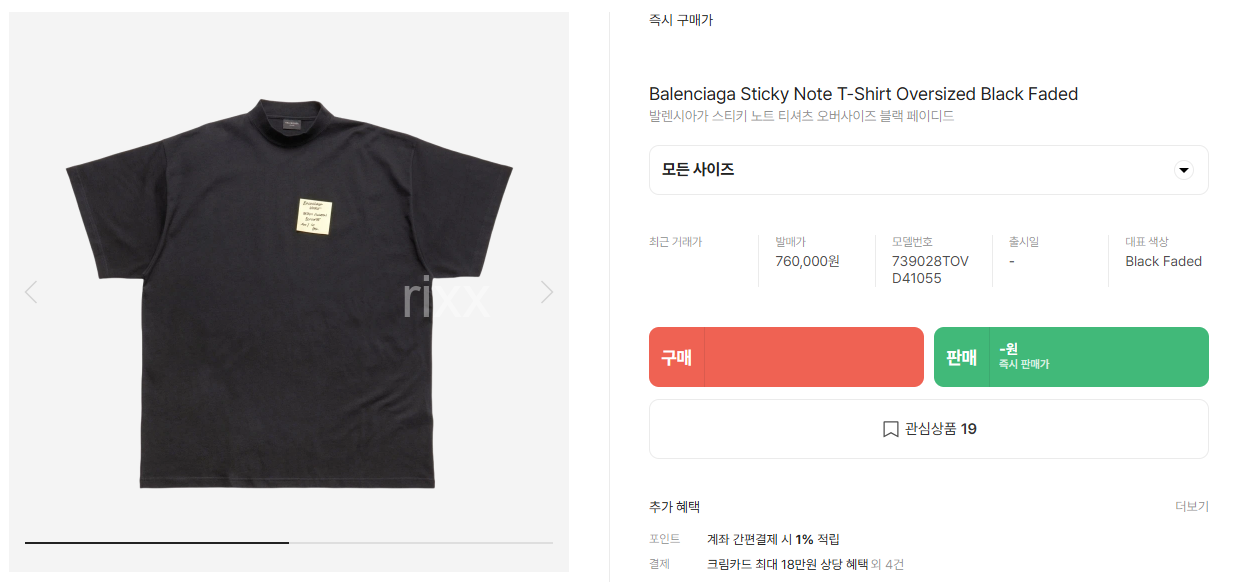Screen dimensions: 1238x582
Task: Click the yellow sticky note on shirt
Action: [x=314, y=214]
